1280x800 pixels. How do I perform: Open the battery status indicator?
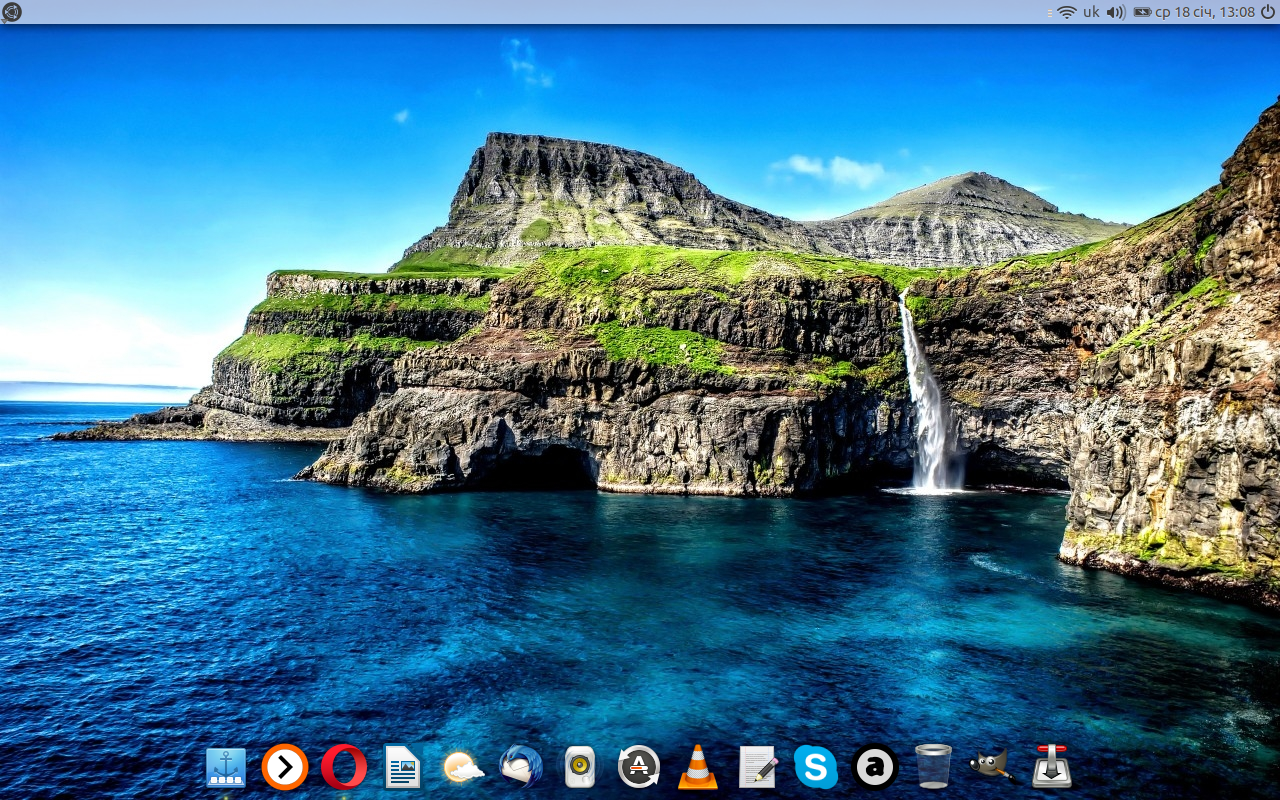[1143, 12]
